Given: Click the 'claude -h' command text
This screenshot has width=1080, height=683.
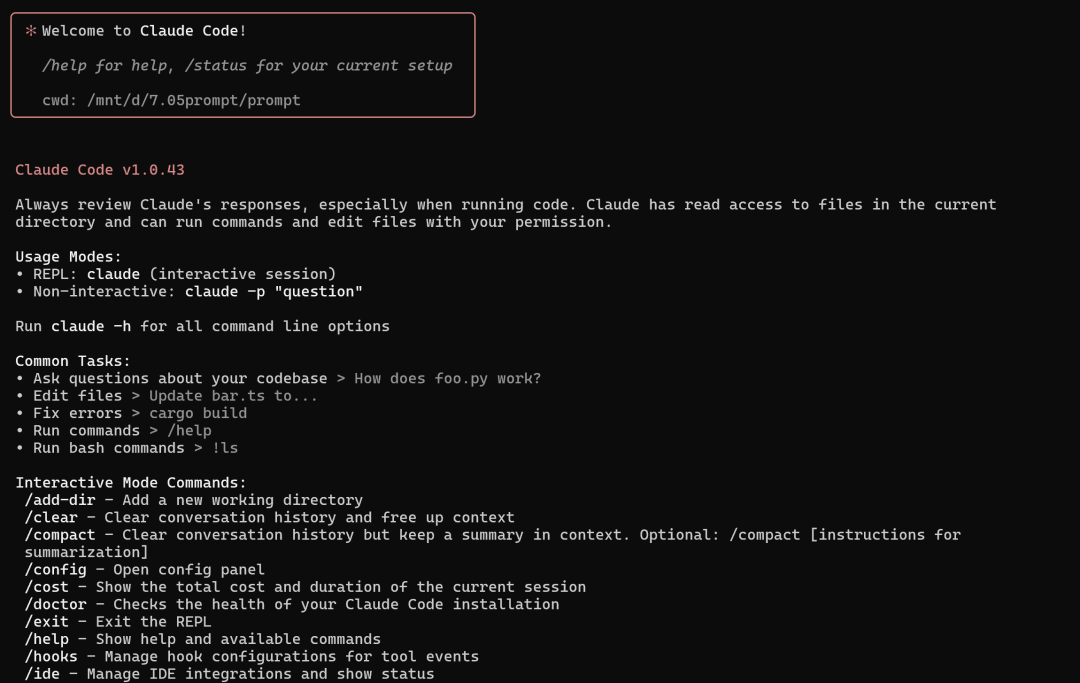Looking at the screenshot, I should pyautogui.click(x=91, y=326).
